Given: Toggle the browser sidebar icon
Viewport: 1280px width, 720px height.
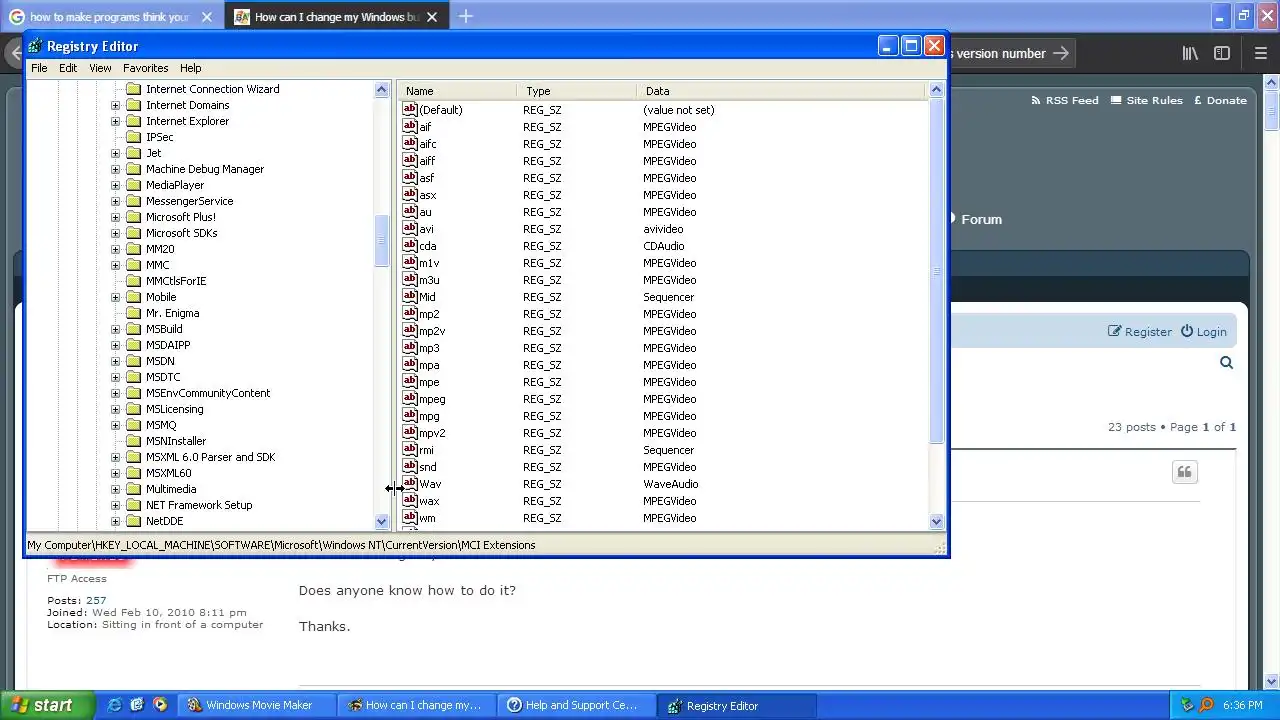Looking at the screenshot, I should point(1222,53).
